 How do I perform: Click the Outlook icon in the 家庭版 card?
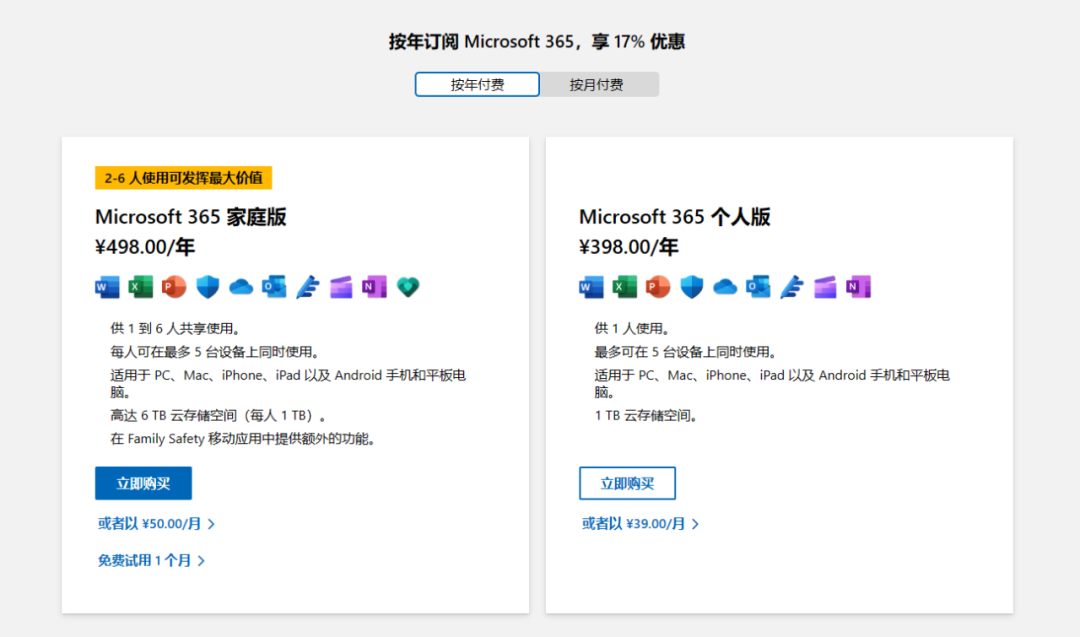[274, 286]
